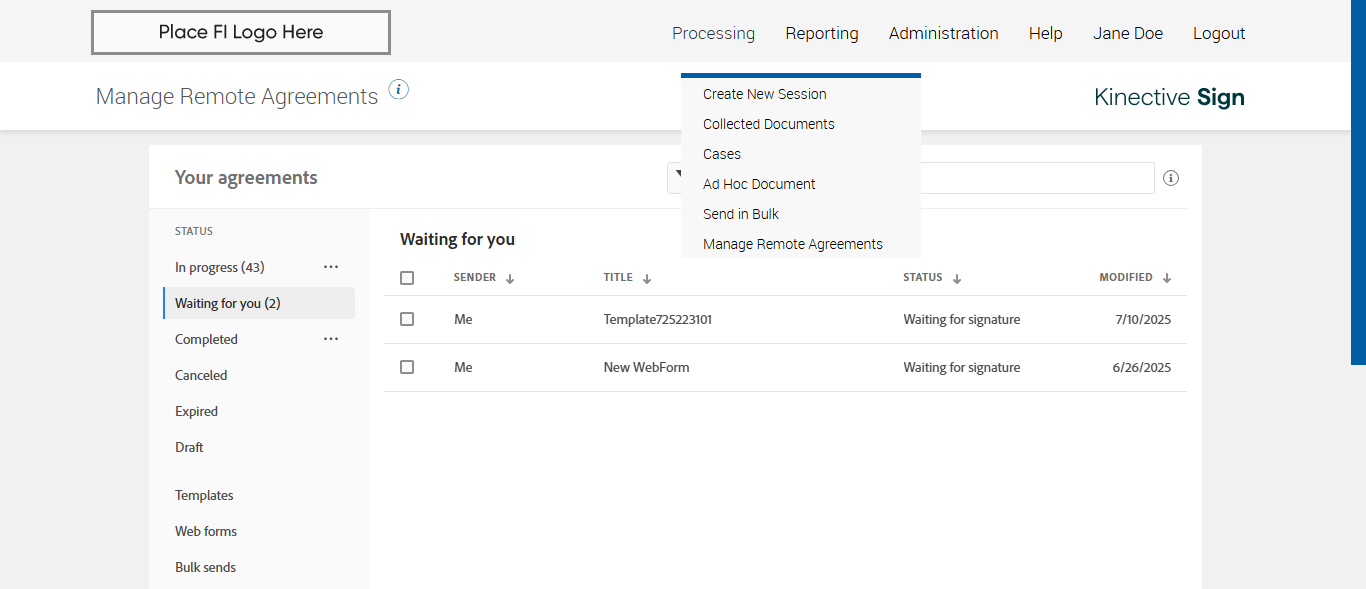The image size is (1366, 589).
Task: Expand the In progress more-options ellipsis
Action: 331,267
